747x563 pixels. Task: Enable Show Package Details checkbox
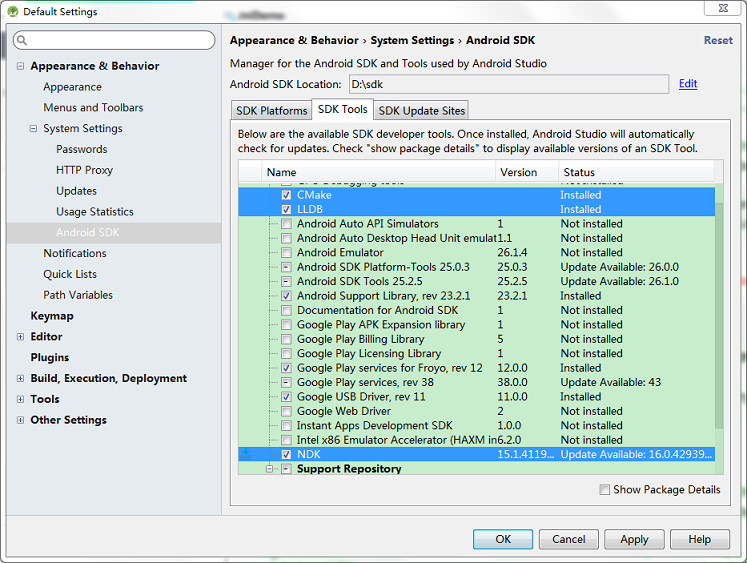tap(604, 489)
